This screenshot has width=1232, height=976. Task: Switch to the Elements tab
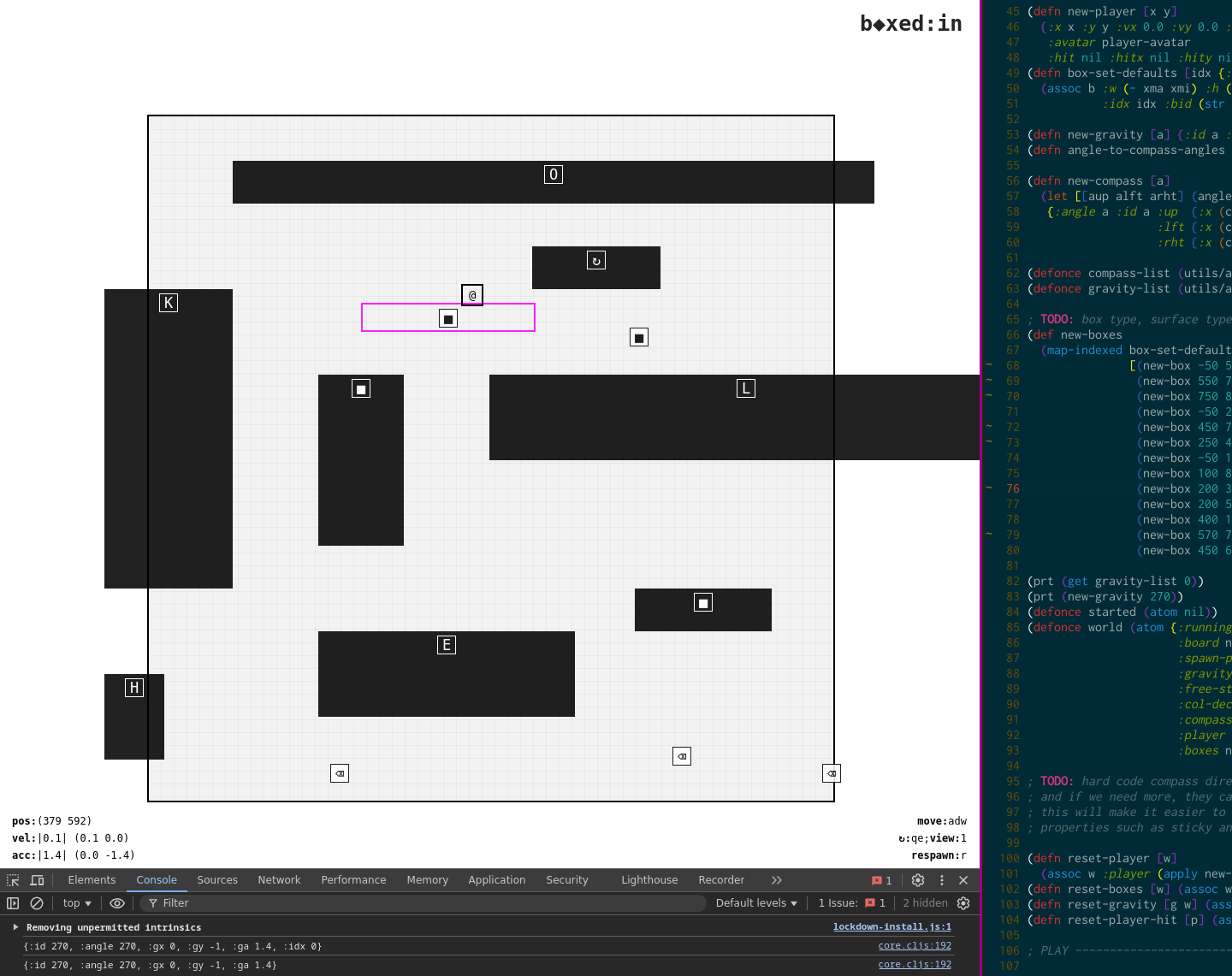tap(92, 880)
